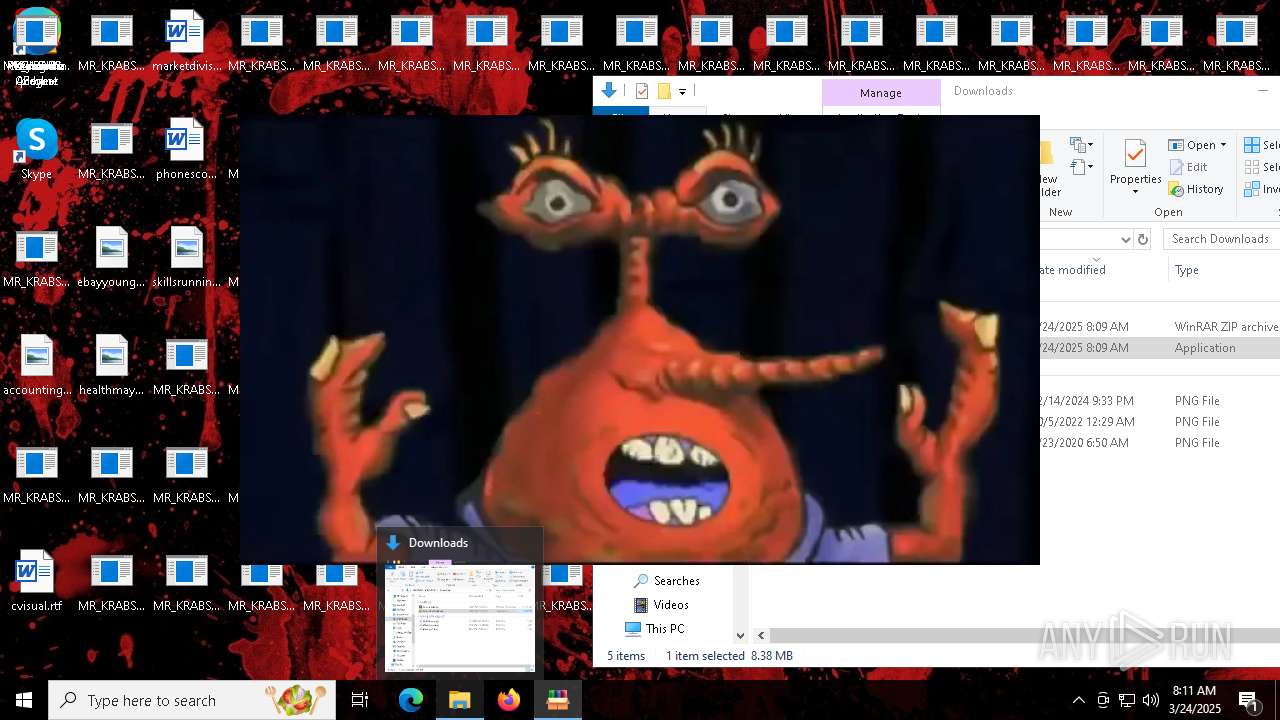
Task: Expand the Open dropdown arrow in ribbon
Action: (x=1223, y=145)
